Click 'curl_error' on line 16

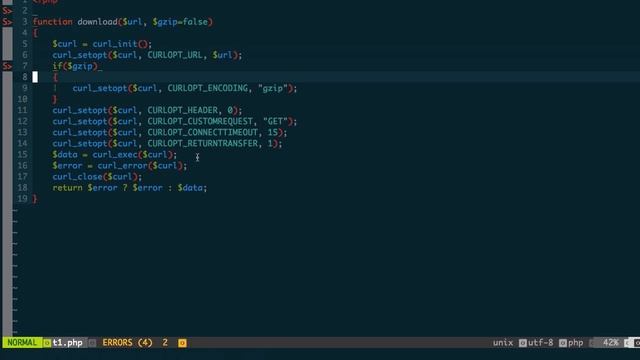[122, 165]
